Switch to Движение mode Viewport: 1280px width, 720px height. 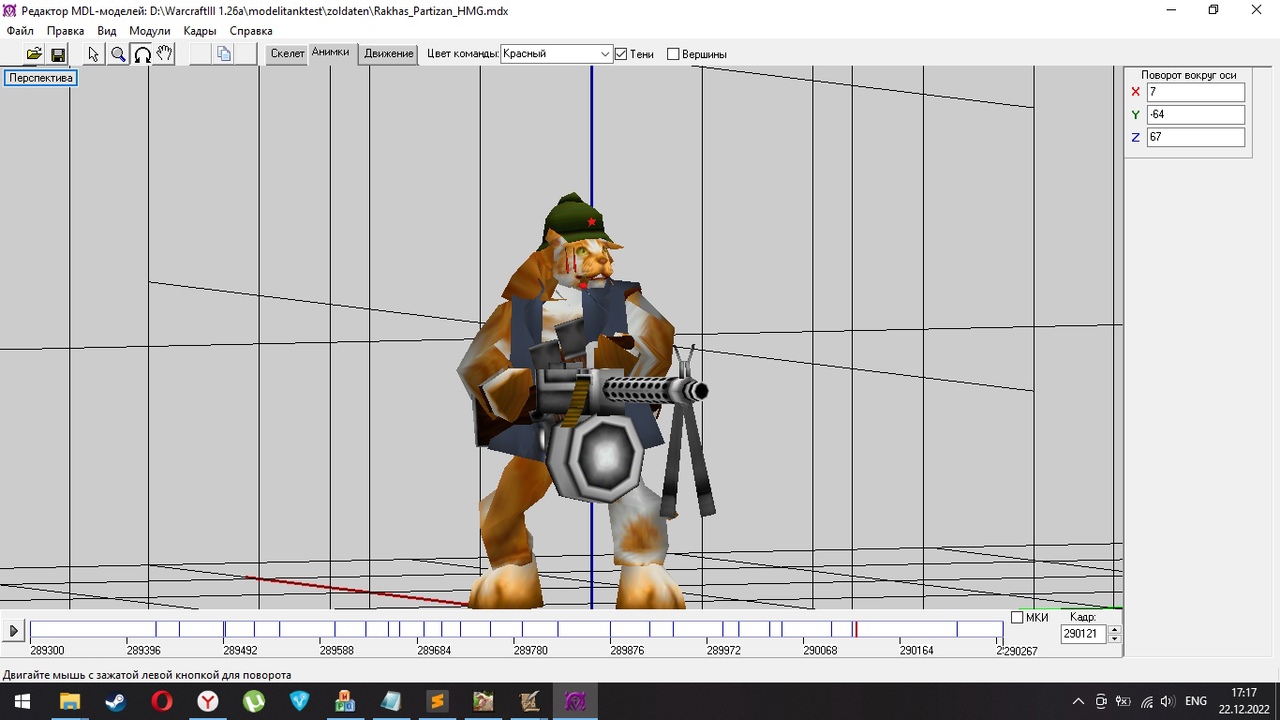click(x=389, y=54)
